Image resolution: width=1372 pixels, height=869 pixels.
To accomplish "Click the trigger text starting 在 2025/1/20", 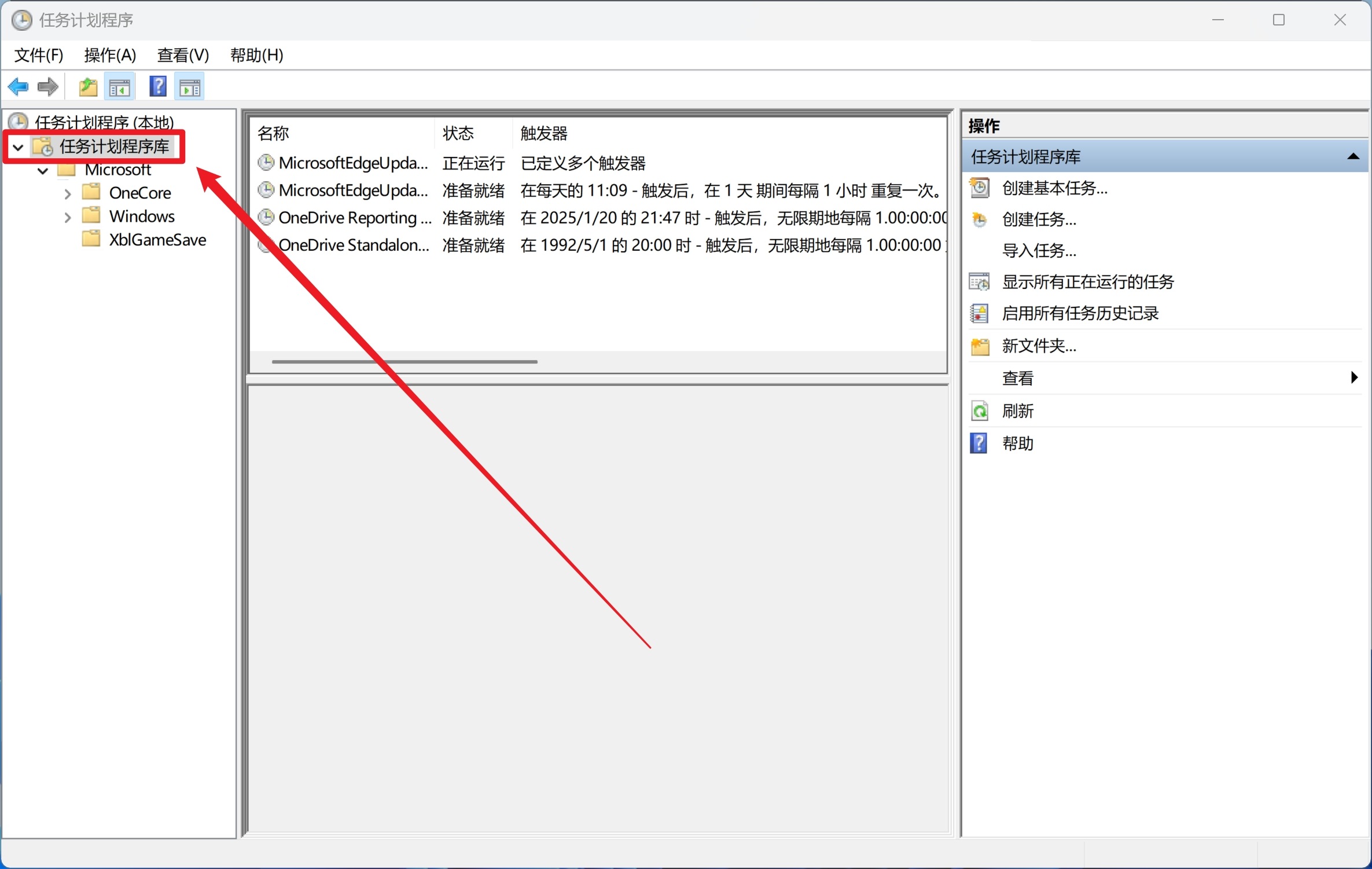I will [733, 218].
